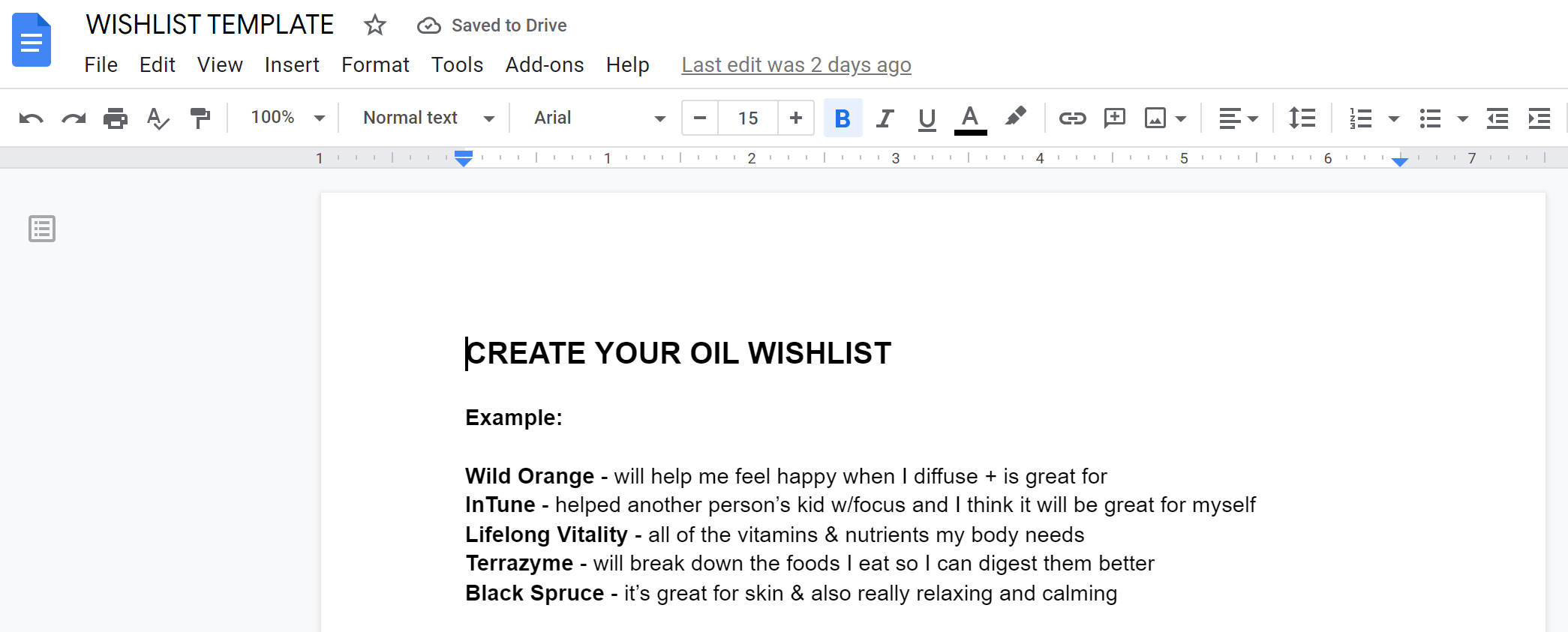
Task: Click the heading CREATE YOUR OIL WISHLIST
Action: click(678, 353)
